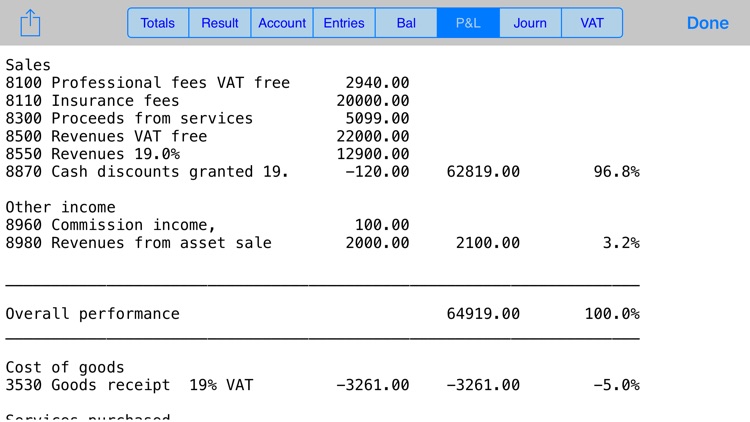The height and width of the screenshot is (422, 750).
Task: Click the 3.2% percentage
Action: click(x=621, y=243)
